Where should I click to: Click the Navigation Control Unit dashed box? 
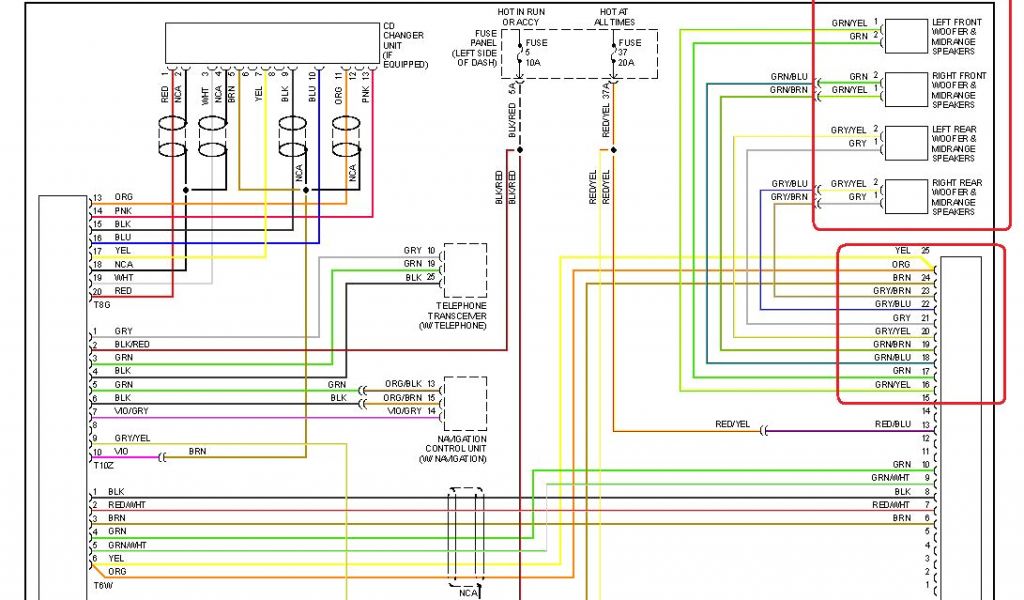pos(465,404)
